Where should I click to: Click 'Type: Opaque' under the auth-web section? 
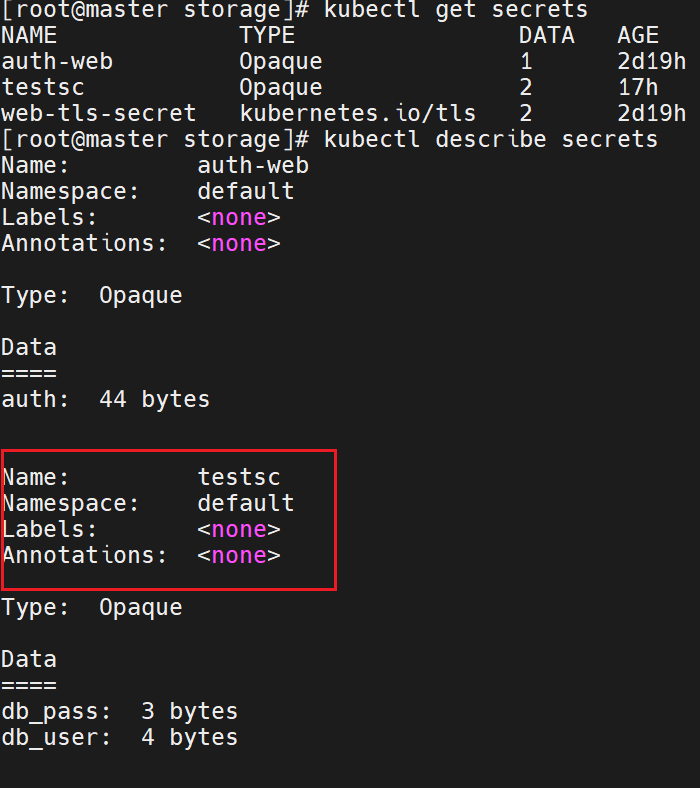[92, 296]
